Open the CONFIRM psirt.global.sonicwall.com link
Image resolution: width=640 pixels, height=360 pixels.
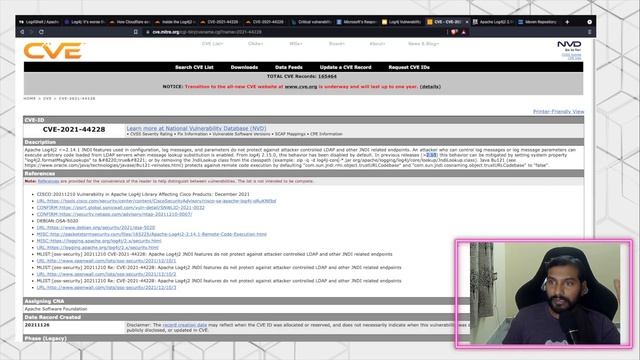point(121,207)
